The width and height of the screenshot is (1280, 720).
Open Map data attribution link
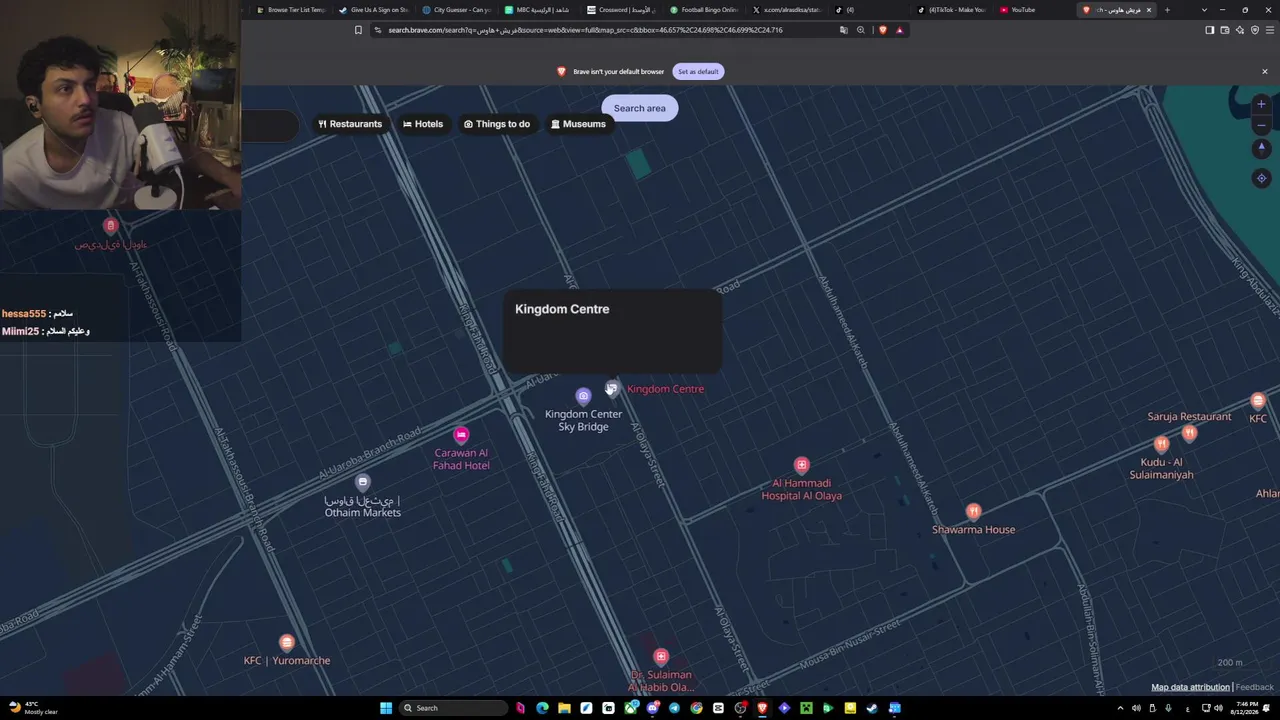[1190, 687]
